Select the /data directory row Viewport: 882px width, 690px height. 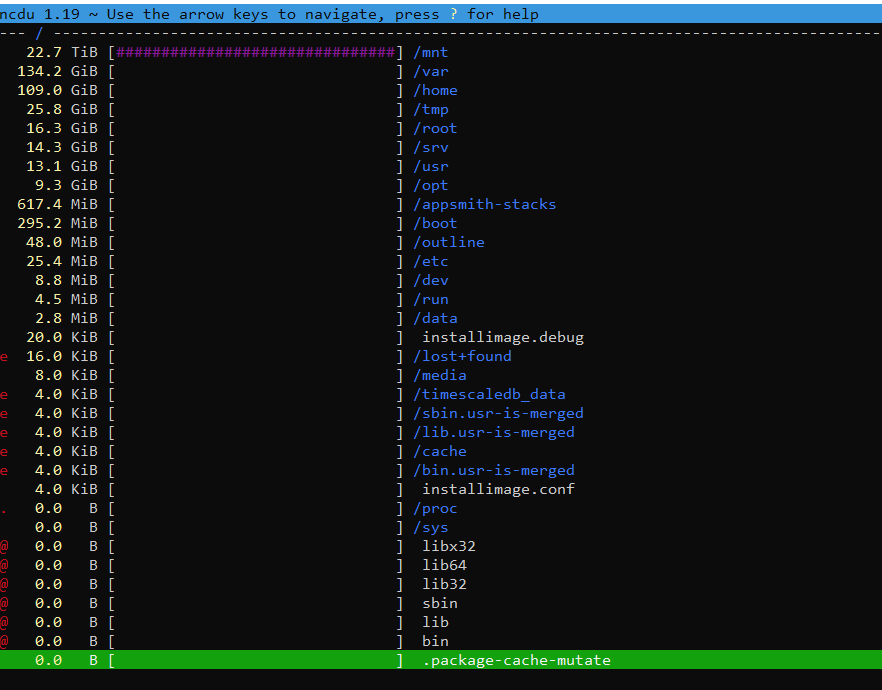coord(441,318)
